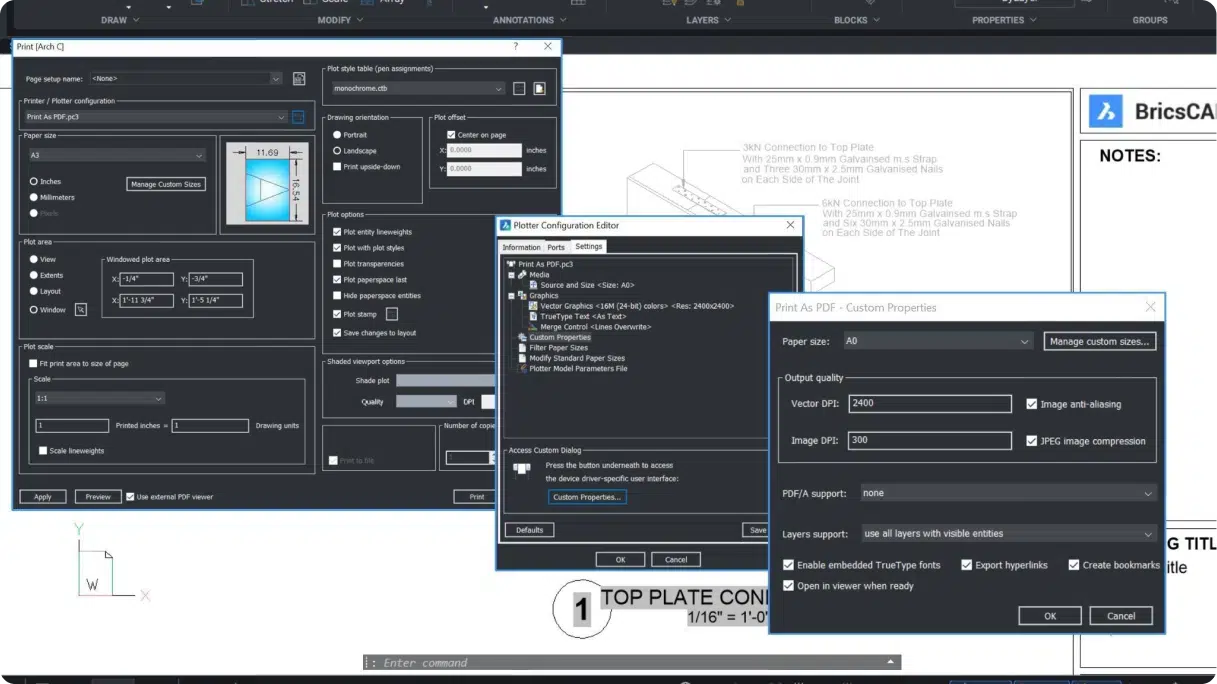Click the page setup icon beside Page setup name
Image resolution: width=1217 pixels, height=684 pixels.
tap(298, 78)
